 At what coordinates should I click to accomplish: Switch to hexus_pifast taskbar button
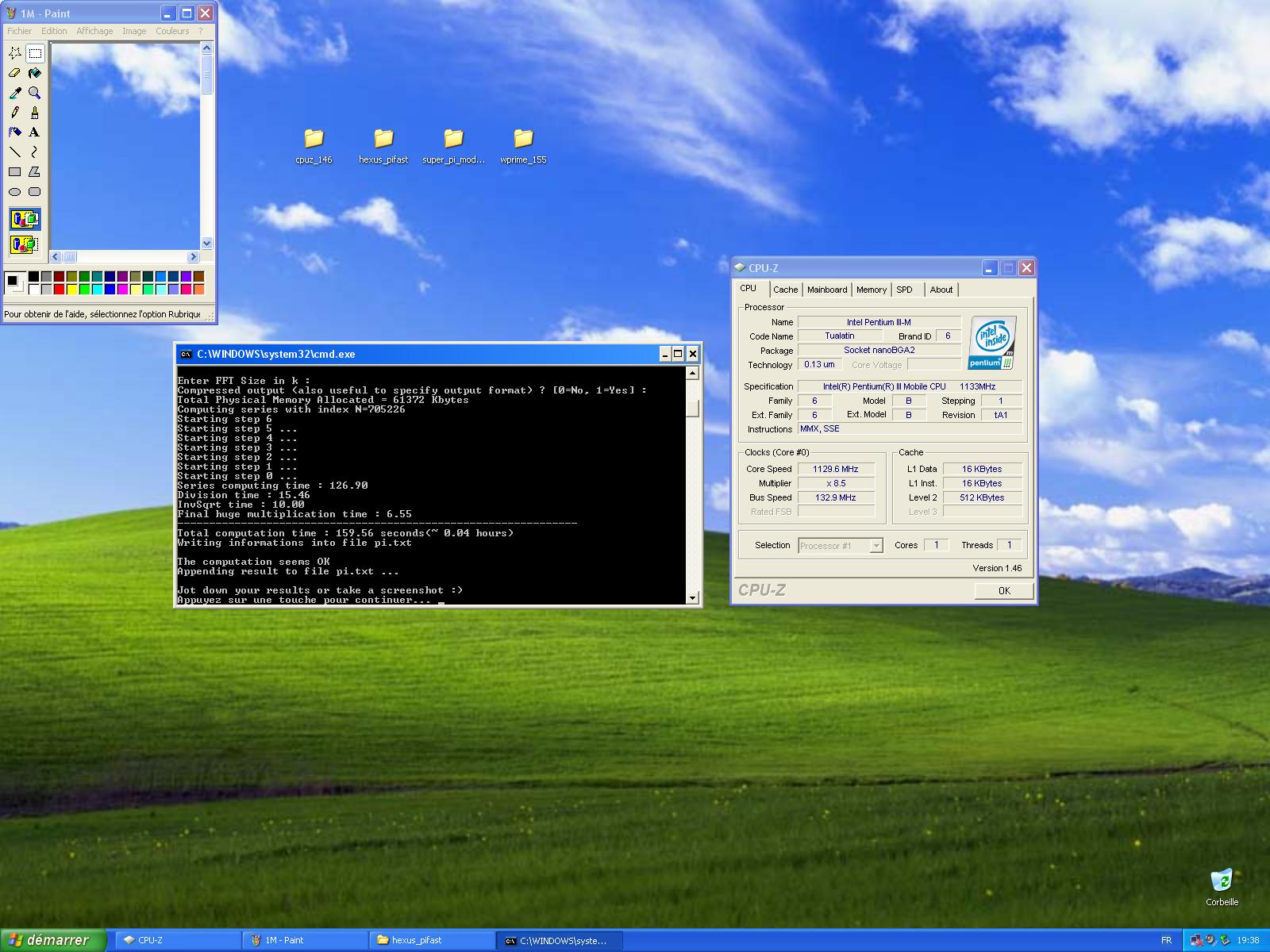[x=433, y=940]
